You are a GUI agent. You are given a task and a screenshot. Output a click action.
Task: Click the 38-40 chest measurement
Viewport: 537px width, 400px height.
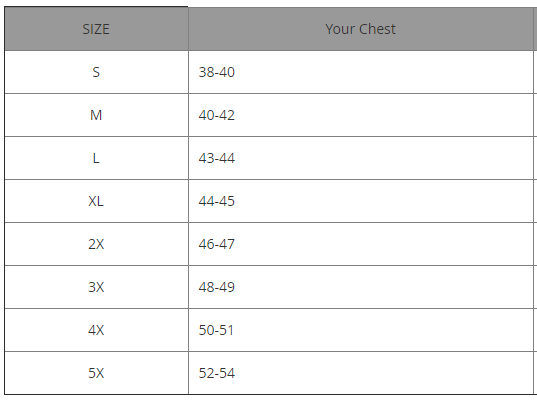click(x=216, y=72)
